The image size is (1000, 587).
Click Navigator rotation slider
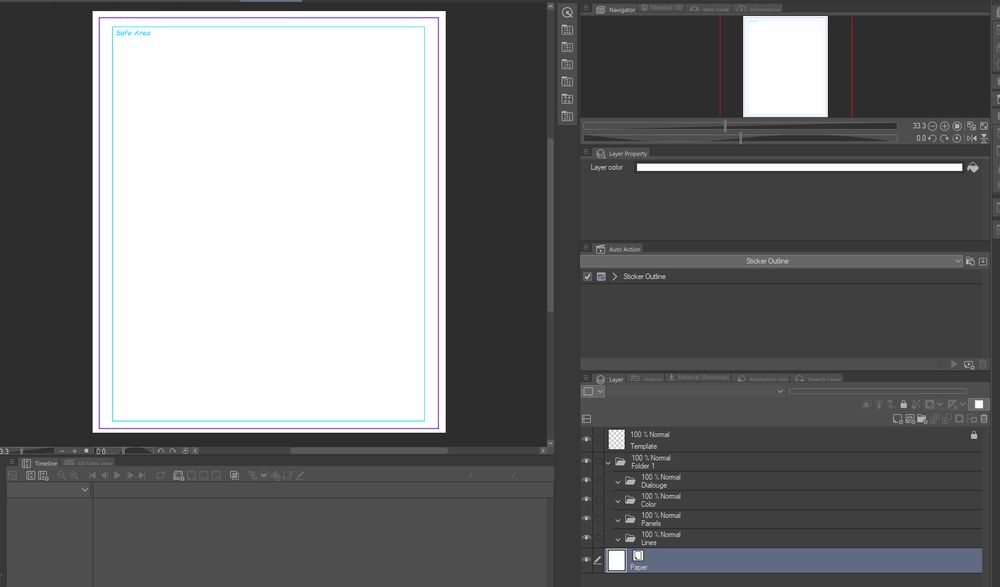[740, 138]
